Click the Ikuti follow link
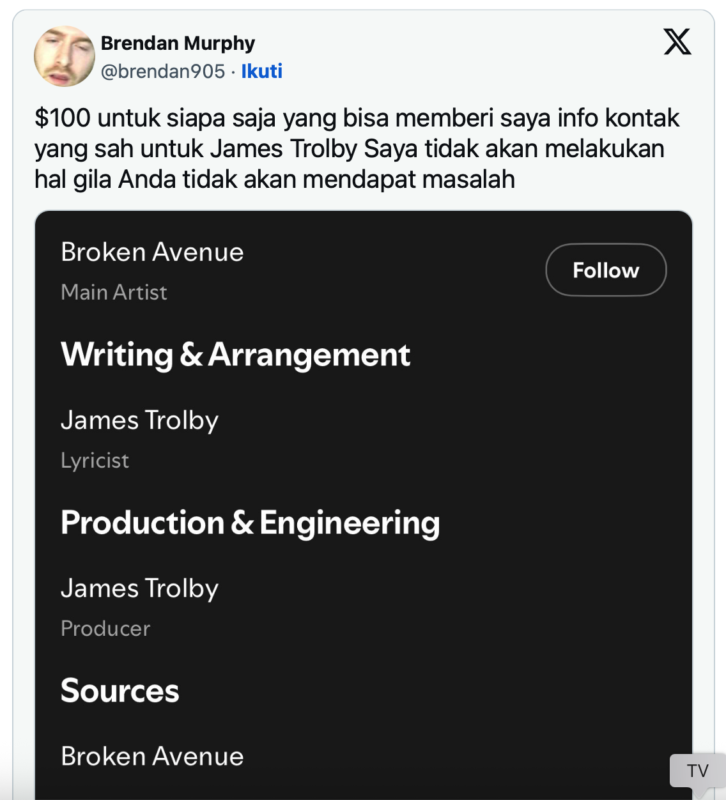 point(262,71)
